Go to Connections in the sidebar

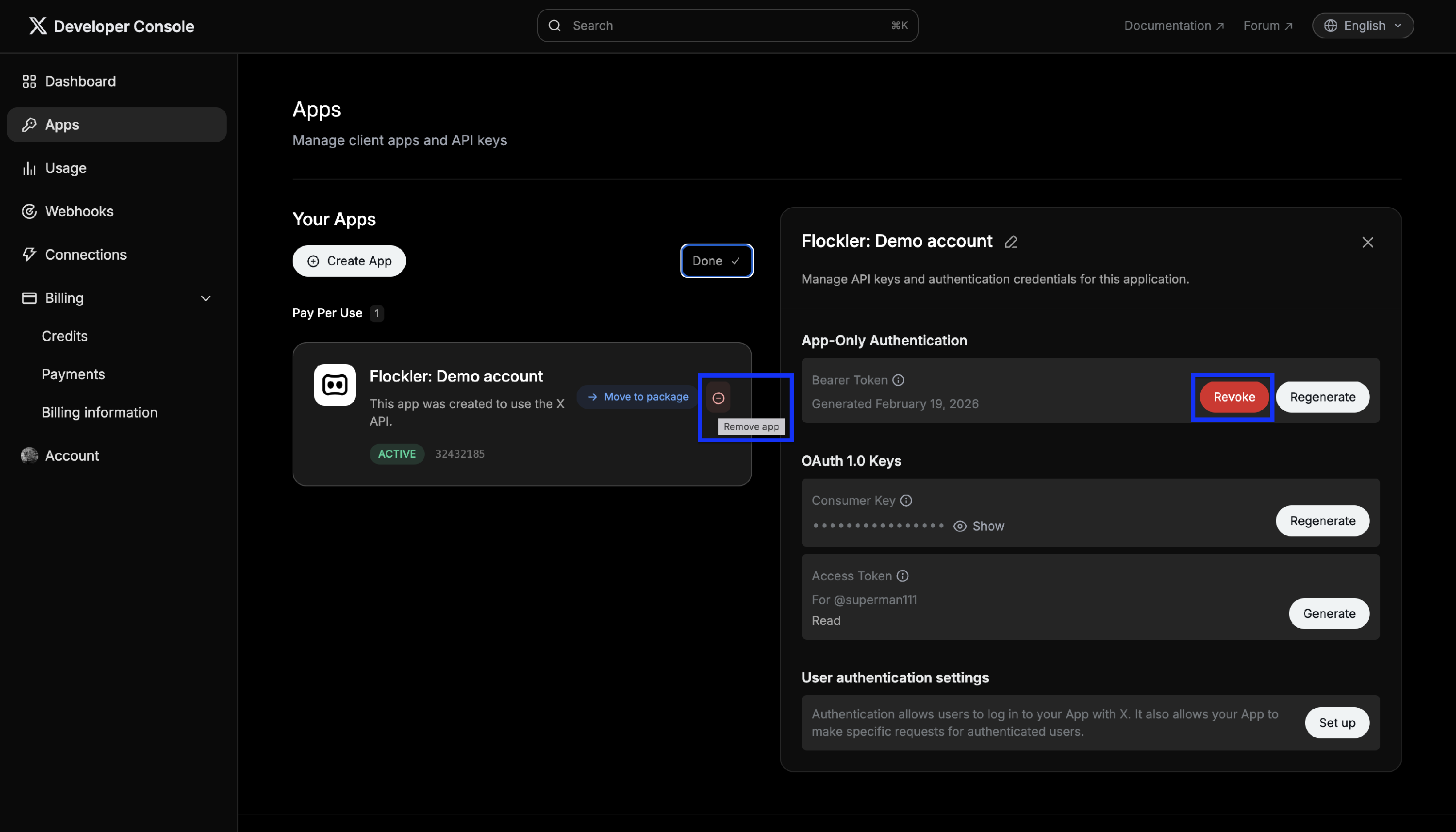coord(86,255)
